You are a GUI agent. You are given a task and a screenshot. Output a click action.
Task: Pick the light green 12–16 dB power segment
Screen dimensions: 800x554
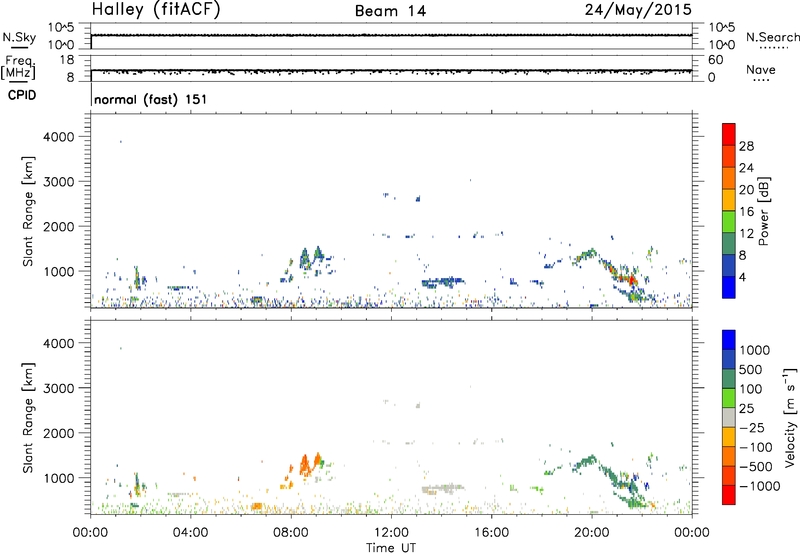click(729, 222)
